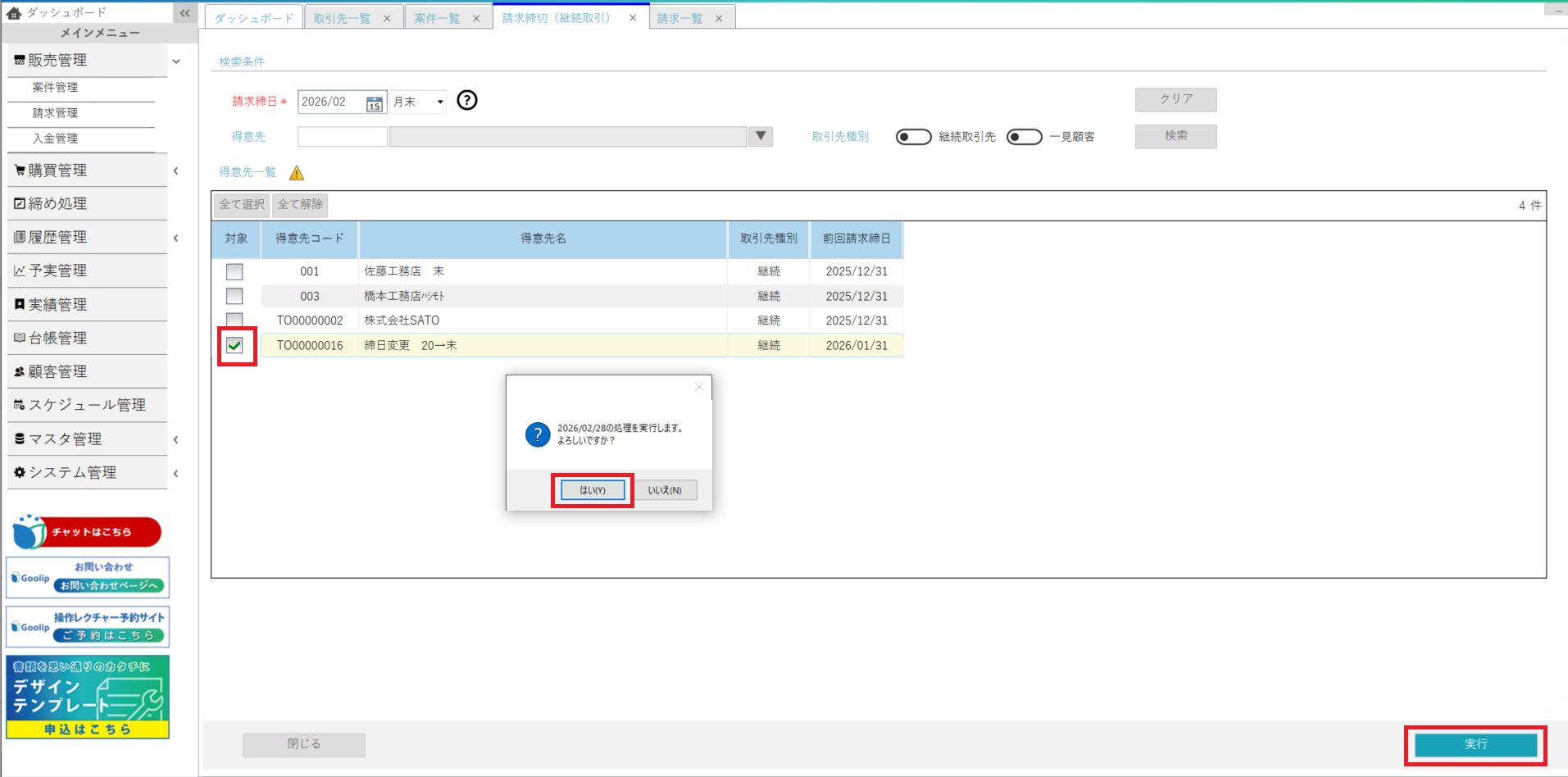Toggle the 継続取引先 switch
1568x777 pixels.
[x=913, y=137]
